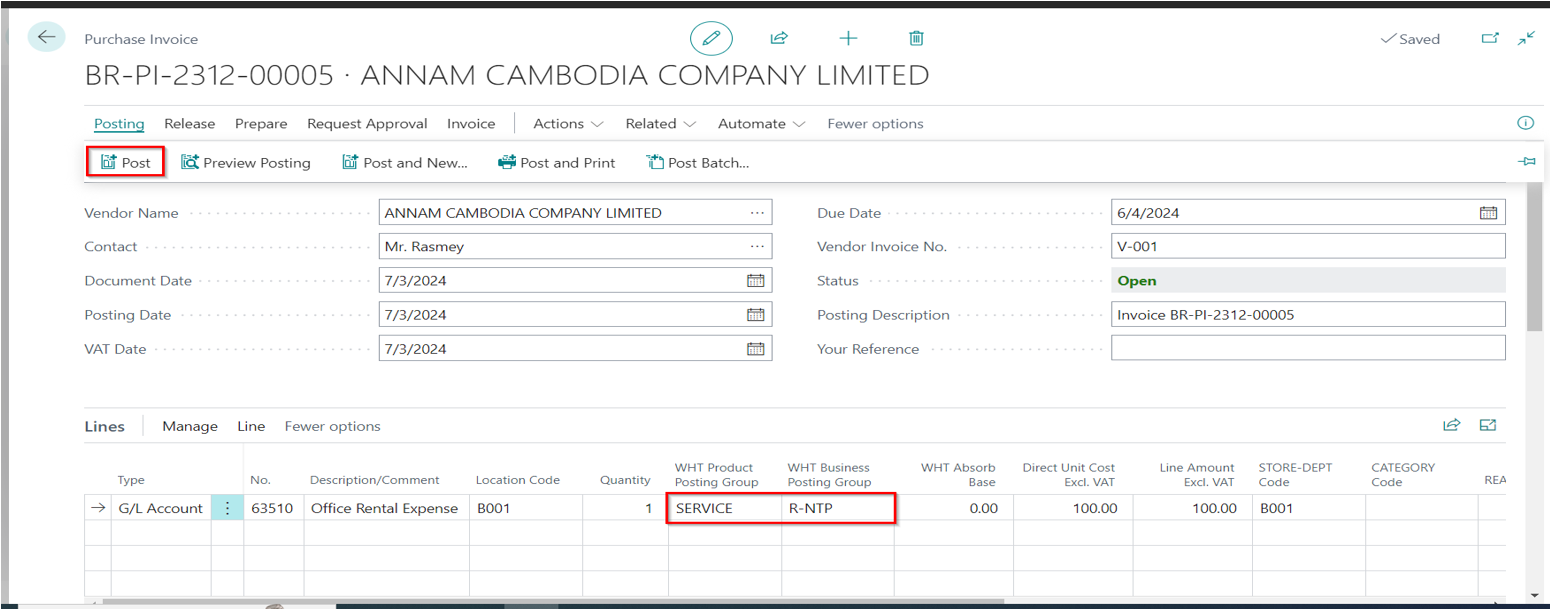Show the information FactBox pane icon
Image resolution: width=1550 pixels, height=612 pixels.
[x=1526, y=123]
